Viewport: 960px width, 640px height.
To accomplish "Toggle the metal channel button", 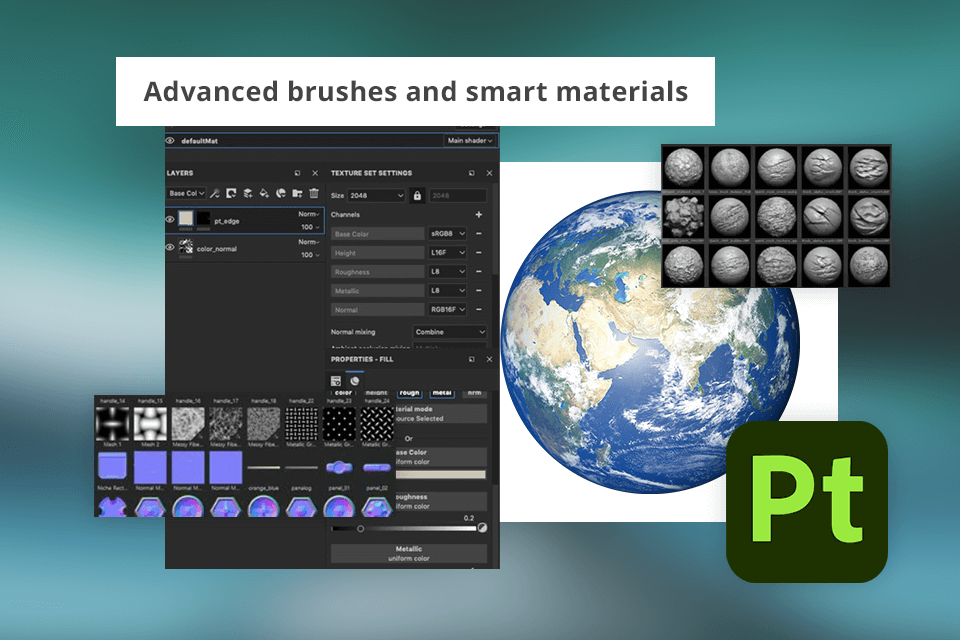I will click(x=442, y=392).
